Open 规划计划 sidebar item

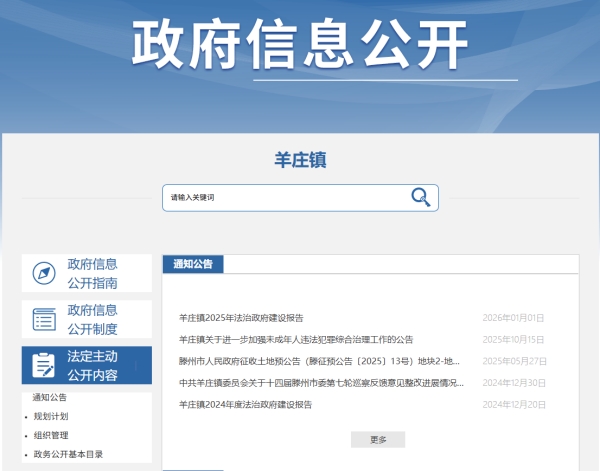click(51, 416)
